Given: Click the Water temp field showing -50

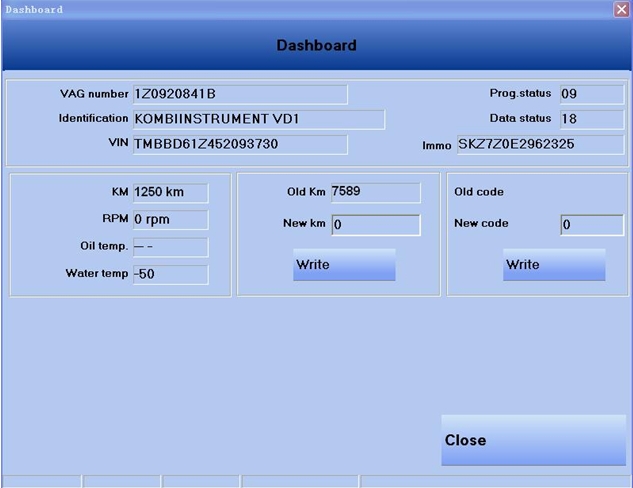Looking at the screenshot, I should 170,274.
